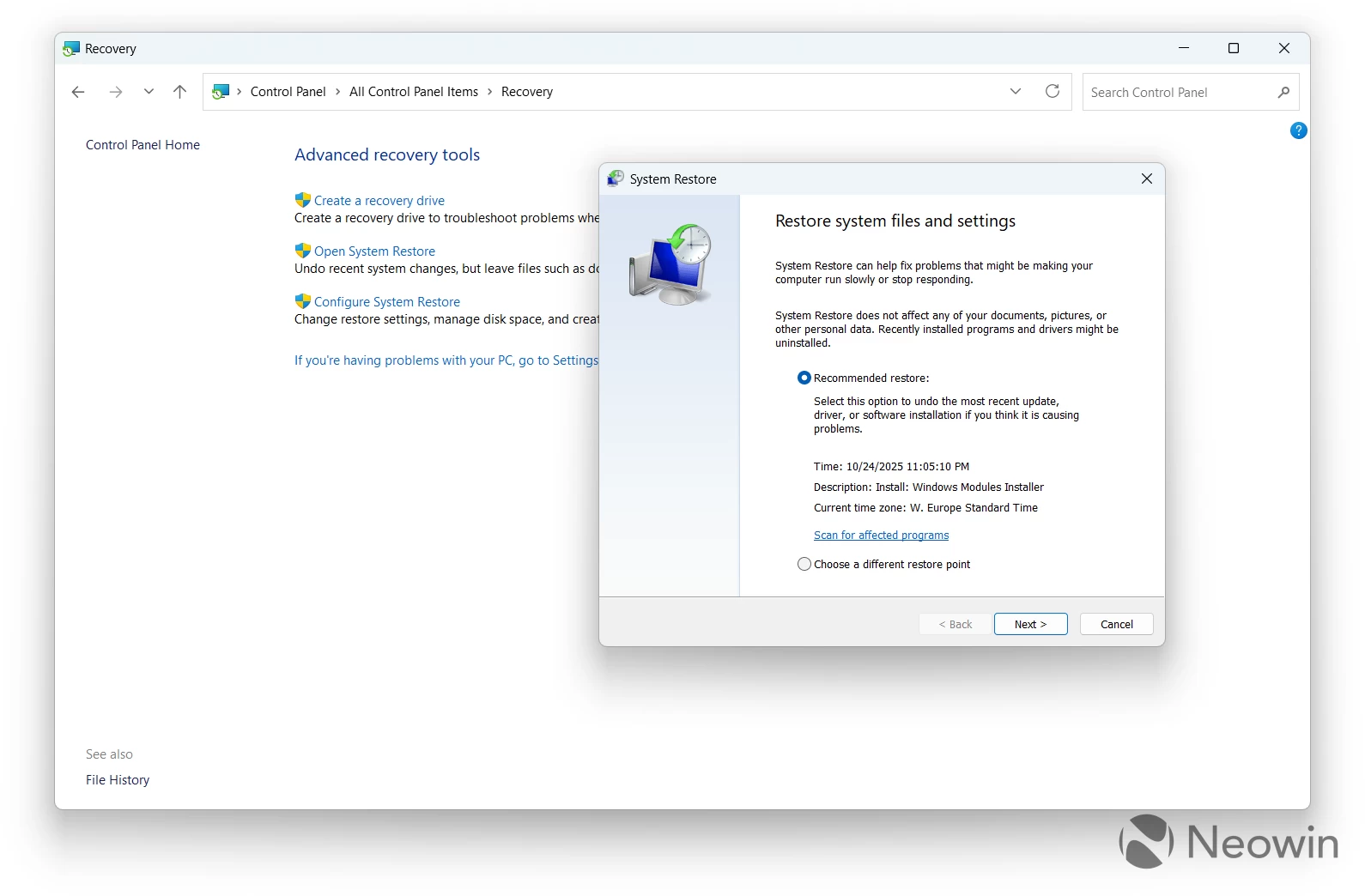
Task: Click the Control Panel icon in address bar
Action: pos(221,92)
